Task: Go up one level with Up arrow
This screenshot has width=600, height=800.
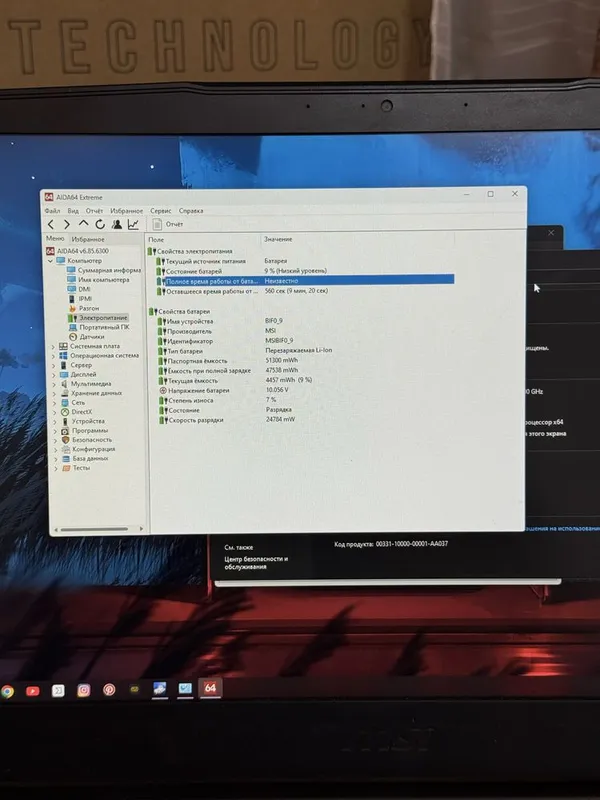Action: pyautogui.click(x=83, y=223)
